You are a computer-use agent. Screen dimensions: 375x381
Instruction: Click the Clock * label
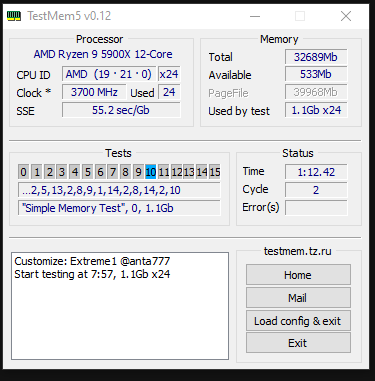coord(34,93)
